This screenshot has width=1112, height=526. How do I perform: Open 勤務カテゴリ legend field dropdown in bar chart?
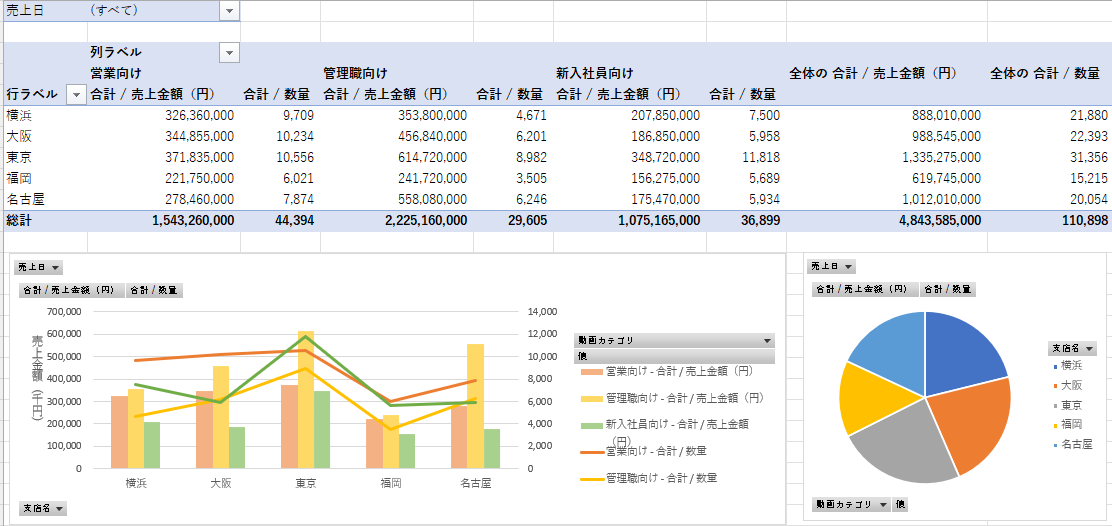(x=767, y=340)
